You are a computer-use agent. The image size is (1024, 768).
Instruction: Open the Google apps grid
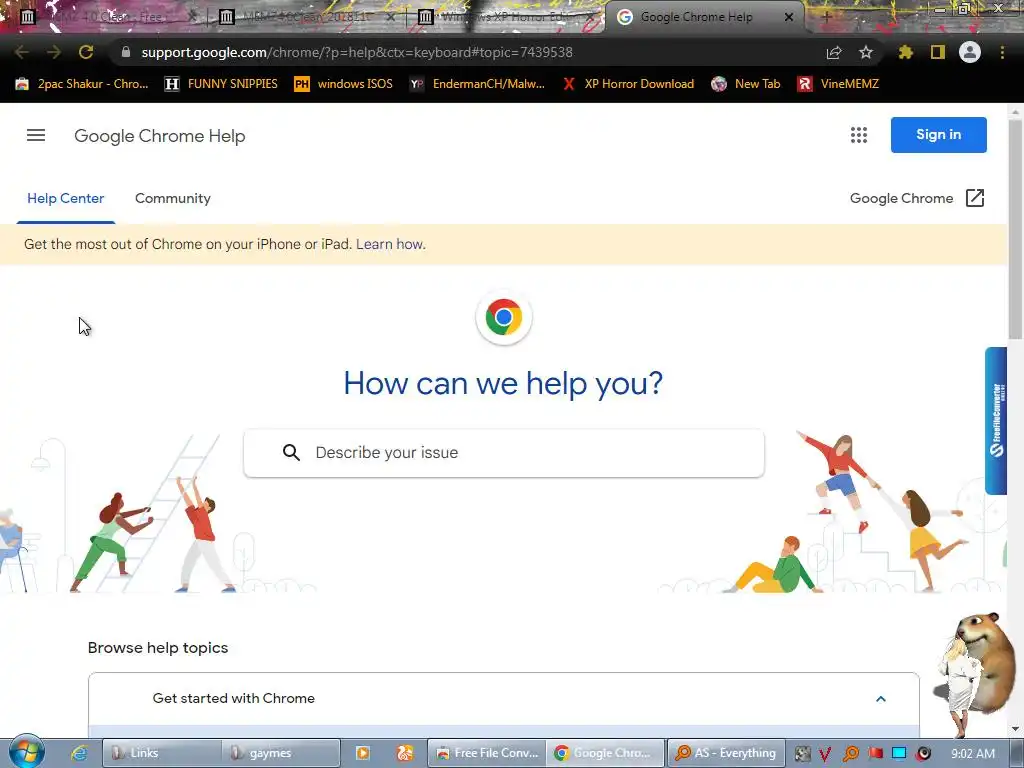coord(859,135)
